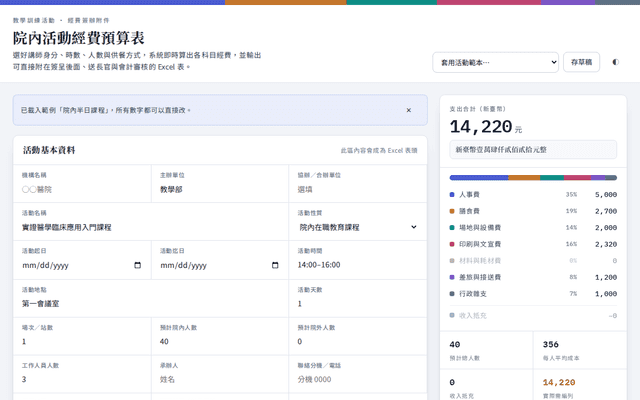Edit the 活動名稱 field
The height and width of the screenshot is (400, 640).
pyautogui.click(x=151, y=227)
